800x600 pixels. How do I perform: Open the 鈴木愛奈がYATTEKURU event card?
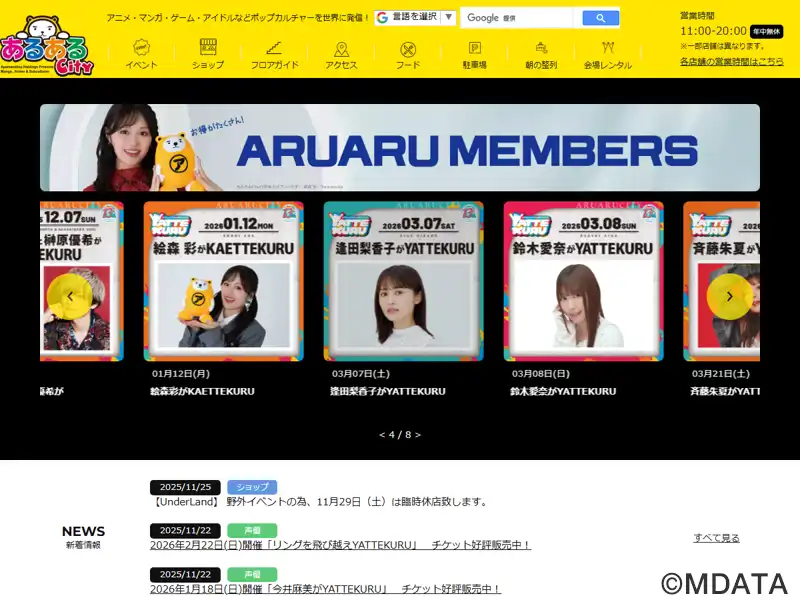point(583,281)
